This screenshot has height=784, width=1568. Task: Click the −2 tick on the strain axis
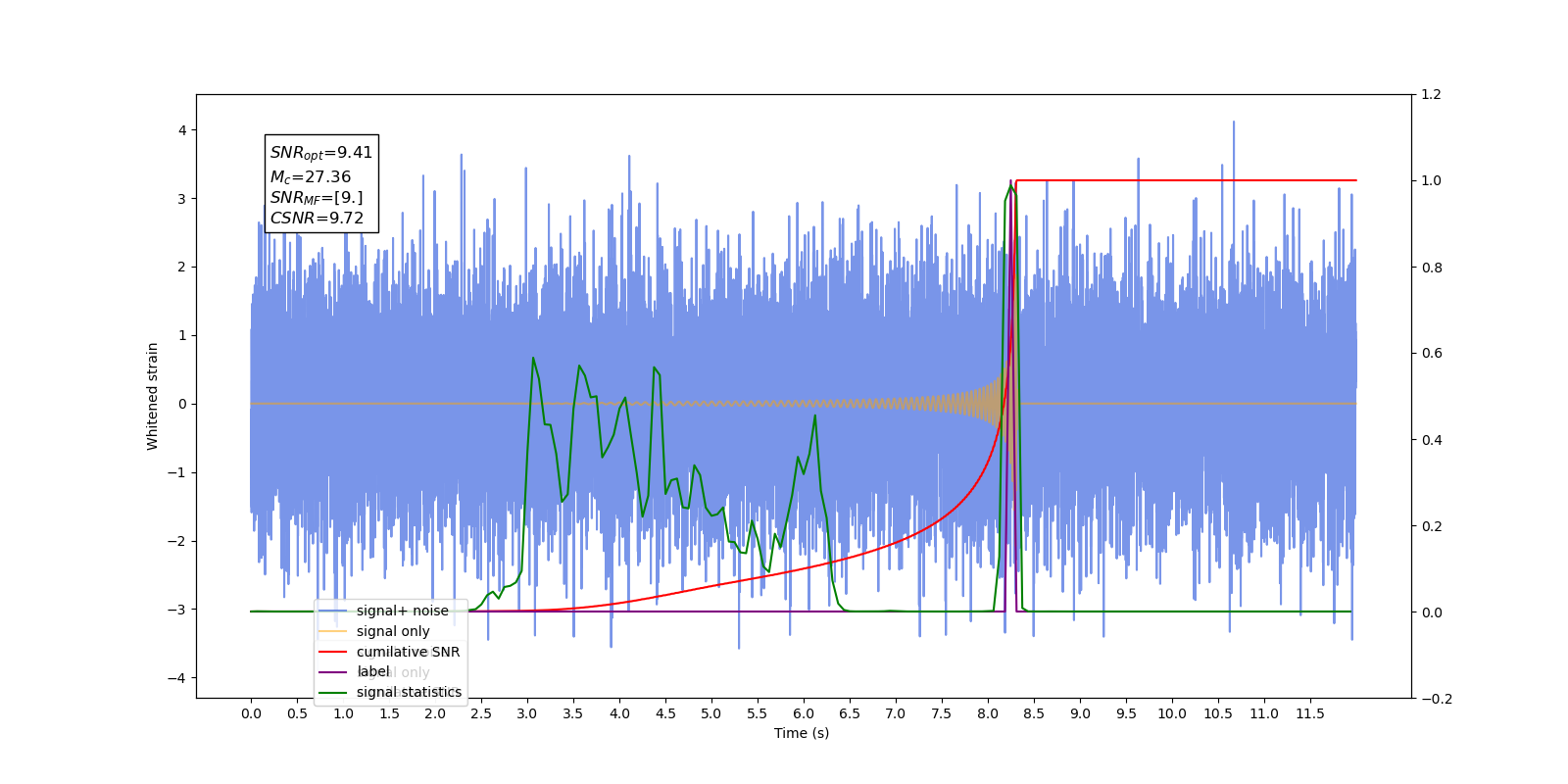177,541
